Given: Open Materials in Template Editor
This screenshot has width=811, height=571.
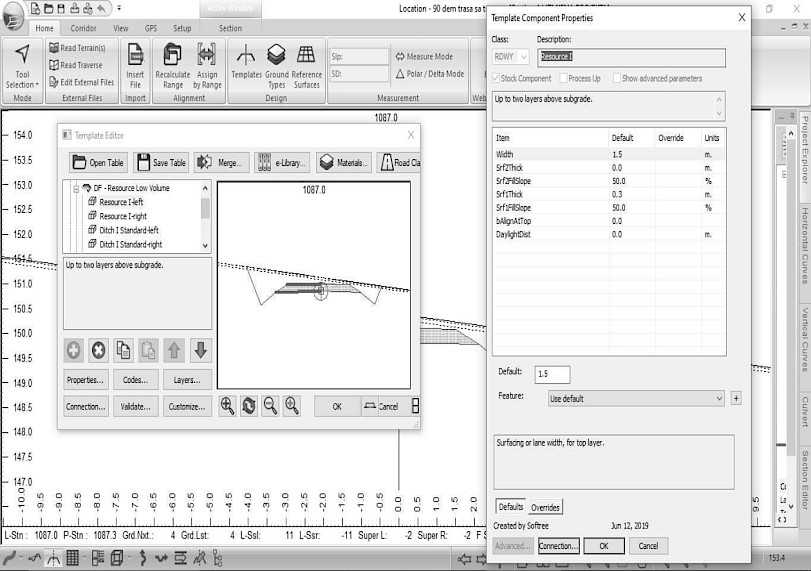Looking at the screenshot, I should coord(342,163).
